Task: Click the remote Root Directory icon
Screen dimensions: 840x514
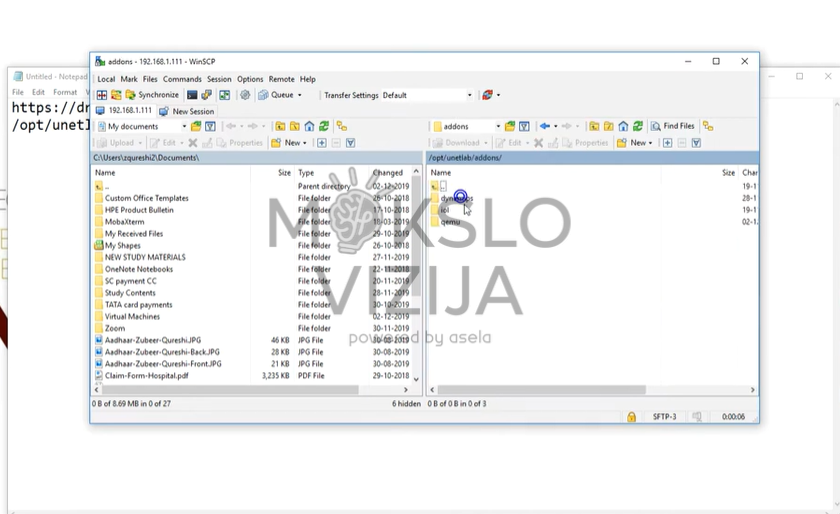Action: pos(609,126)
